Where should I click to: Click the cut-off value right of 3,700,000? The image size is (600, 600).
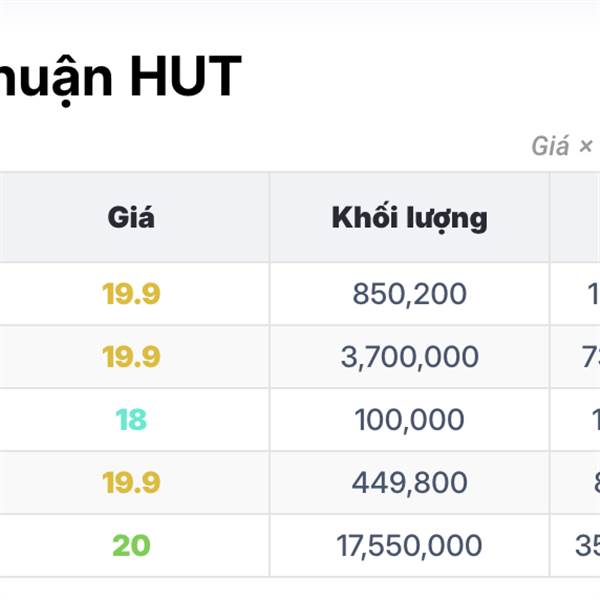click(x=588, y=357)
